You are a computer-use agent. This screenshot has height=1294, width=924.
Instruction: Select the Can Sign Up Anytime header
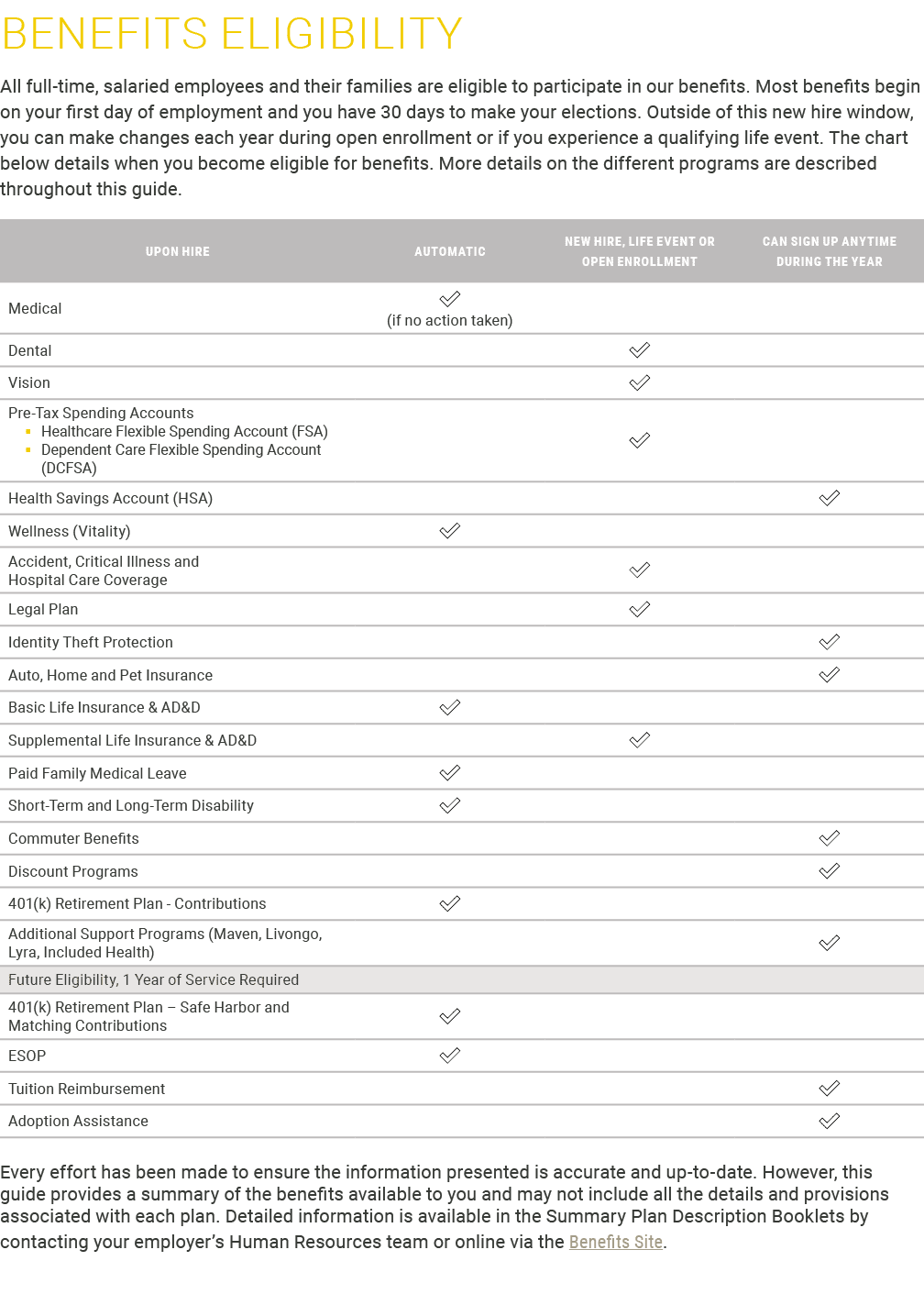tap(829, 251)
